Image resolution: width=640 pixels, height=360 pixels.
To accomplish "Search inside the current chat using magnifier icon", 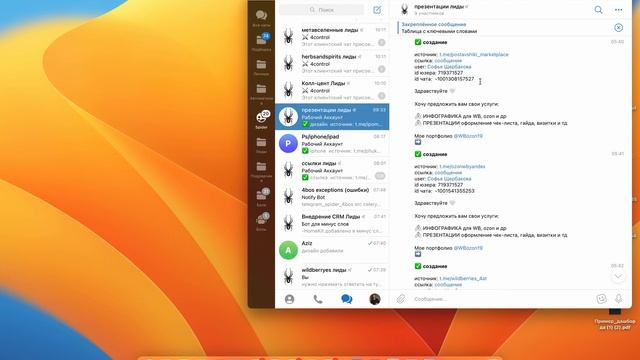I will point(598,9).
